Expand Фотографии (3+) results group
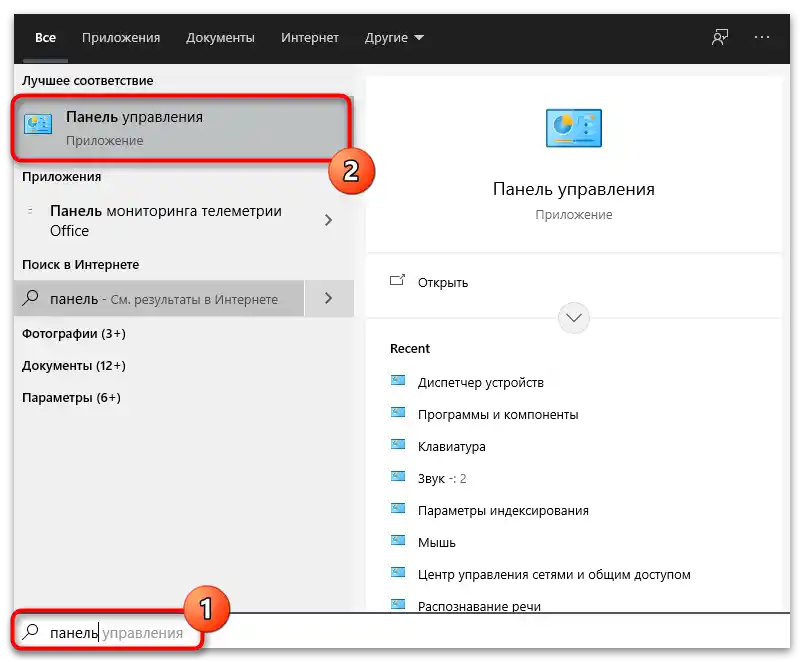 (x=74, y=334)
